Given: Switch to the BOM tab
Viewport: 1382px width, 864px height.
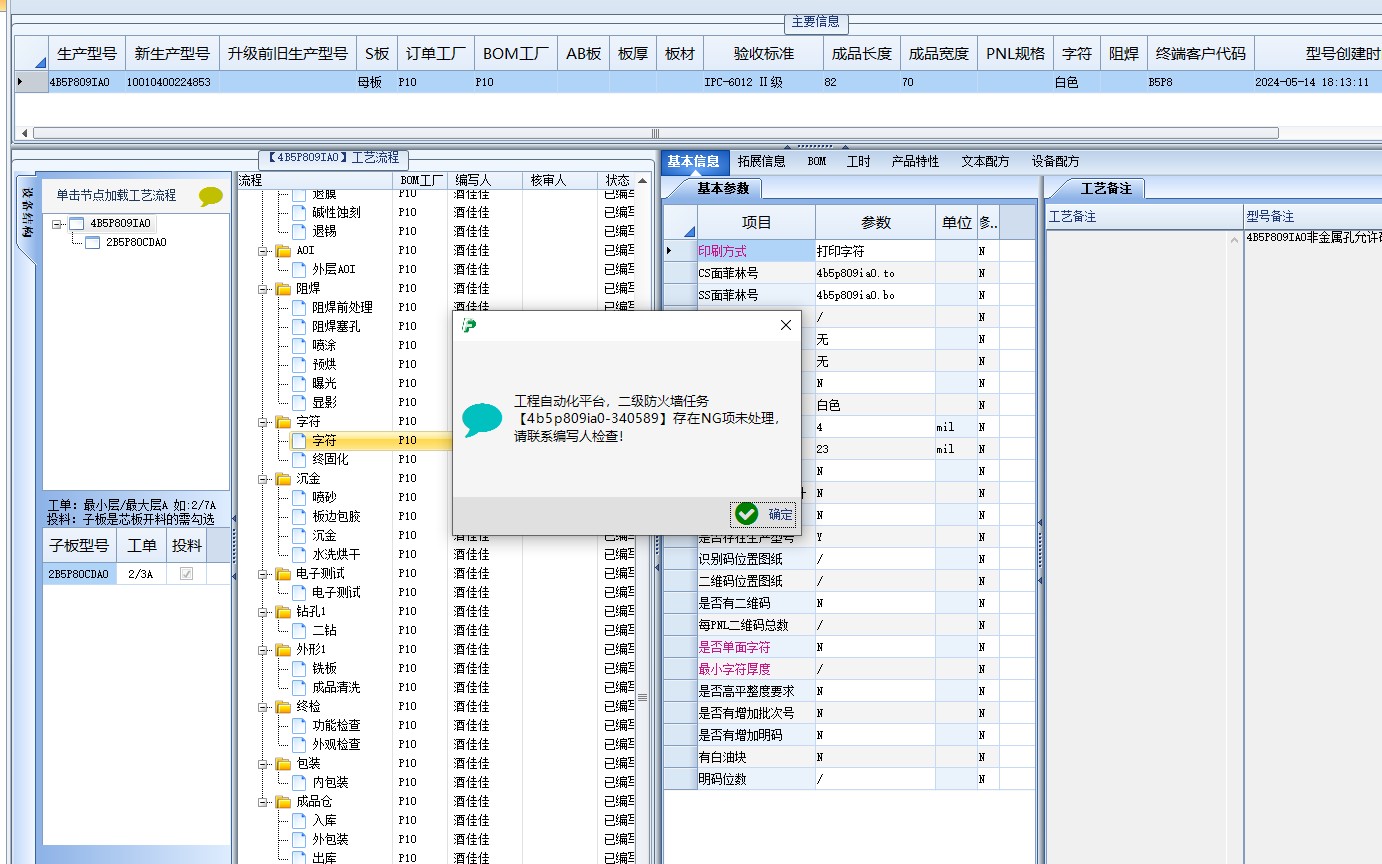Looking at the screenshot, I should [x=817, y=161].
